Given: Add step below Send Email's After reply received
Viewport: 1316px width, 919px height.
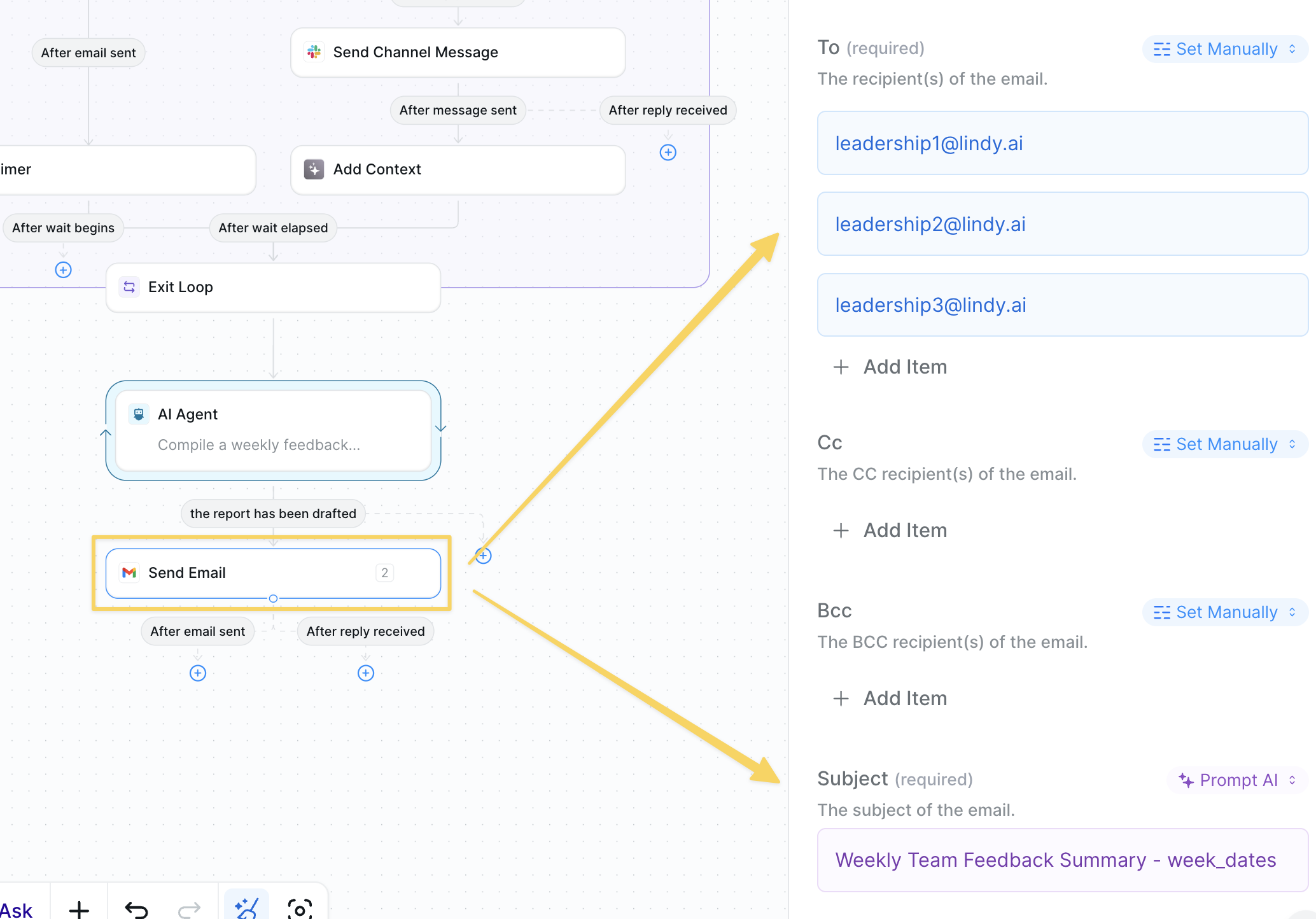Looking at the screenshot, I should tap(366, 673).
